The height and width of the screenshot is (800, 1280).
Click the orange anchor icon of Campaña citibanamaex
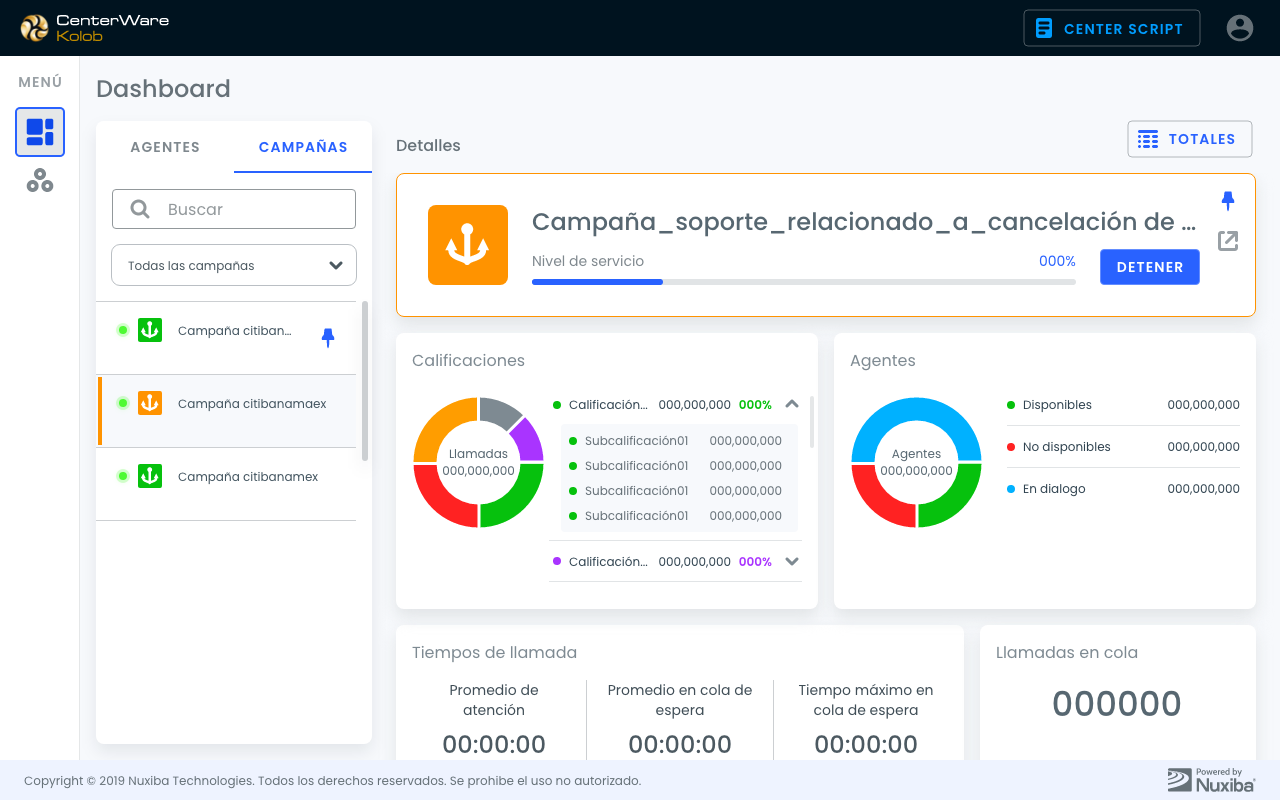[x=150, y=403]
